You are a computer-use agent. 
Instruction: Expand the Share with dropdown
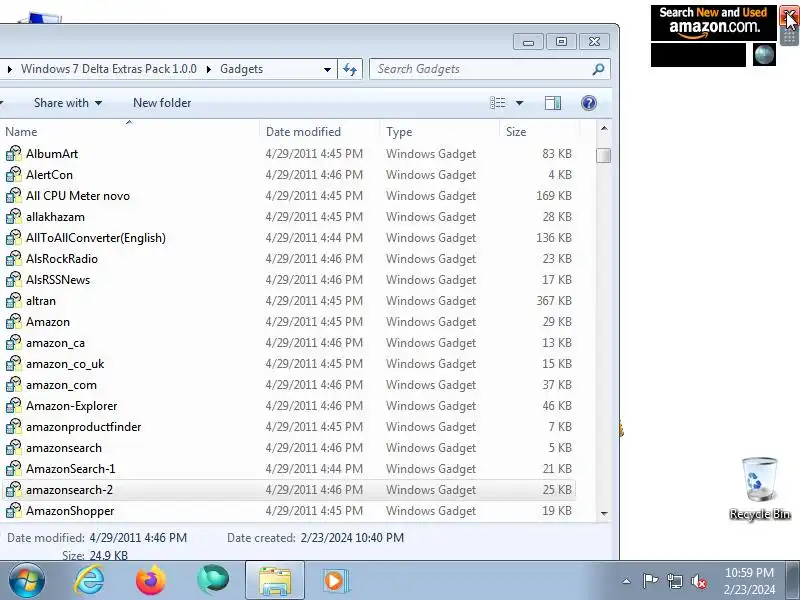[x=98, y=103]
